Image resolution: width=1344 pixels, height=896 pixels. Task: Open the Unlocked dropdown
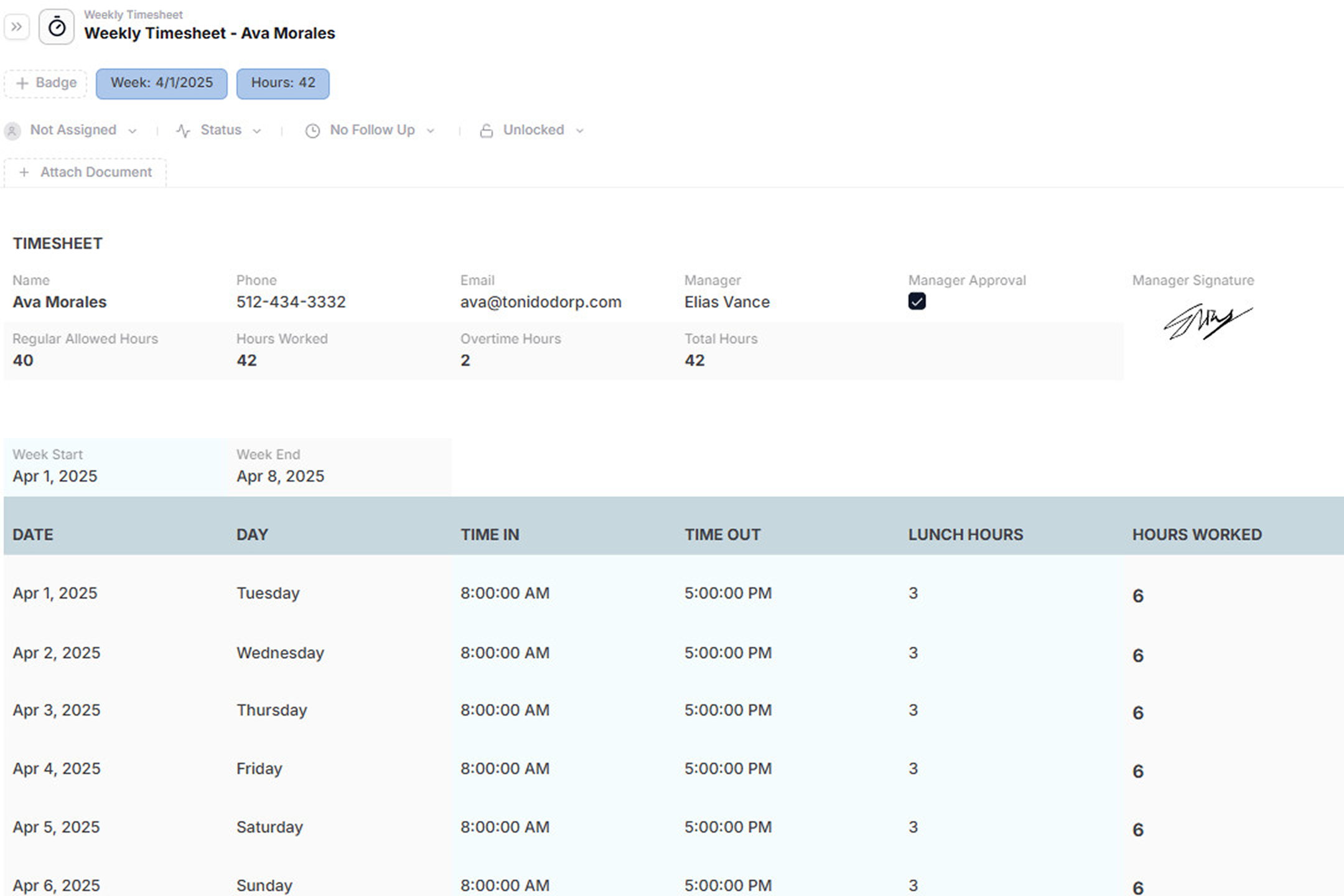(x=532, y=130)
